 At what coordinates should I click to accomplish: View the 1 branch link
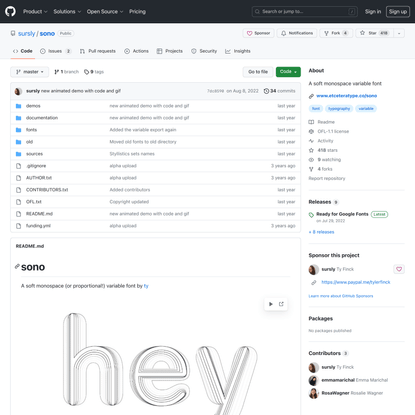(67, 72)
